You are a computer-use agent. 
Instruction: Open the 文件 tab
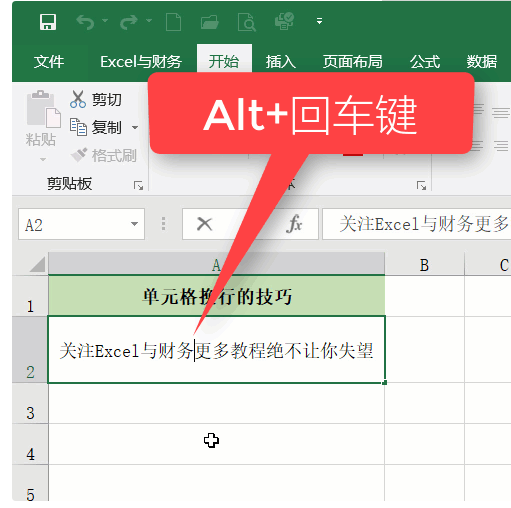(x=49, y=62)
